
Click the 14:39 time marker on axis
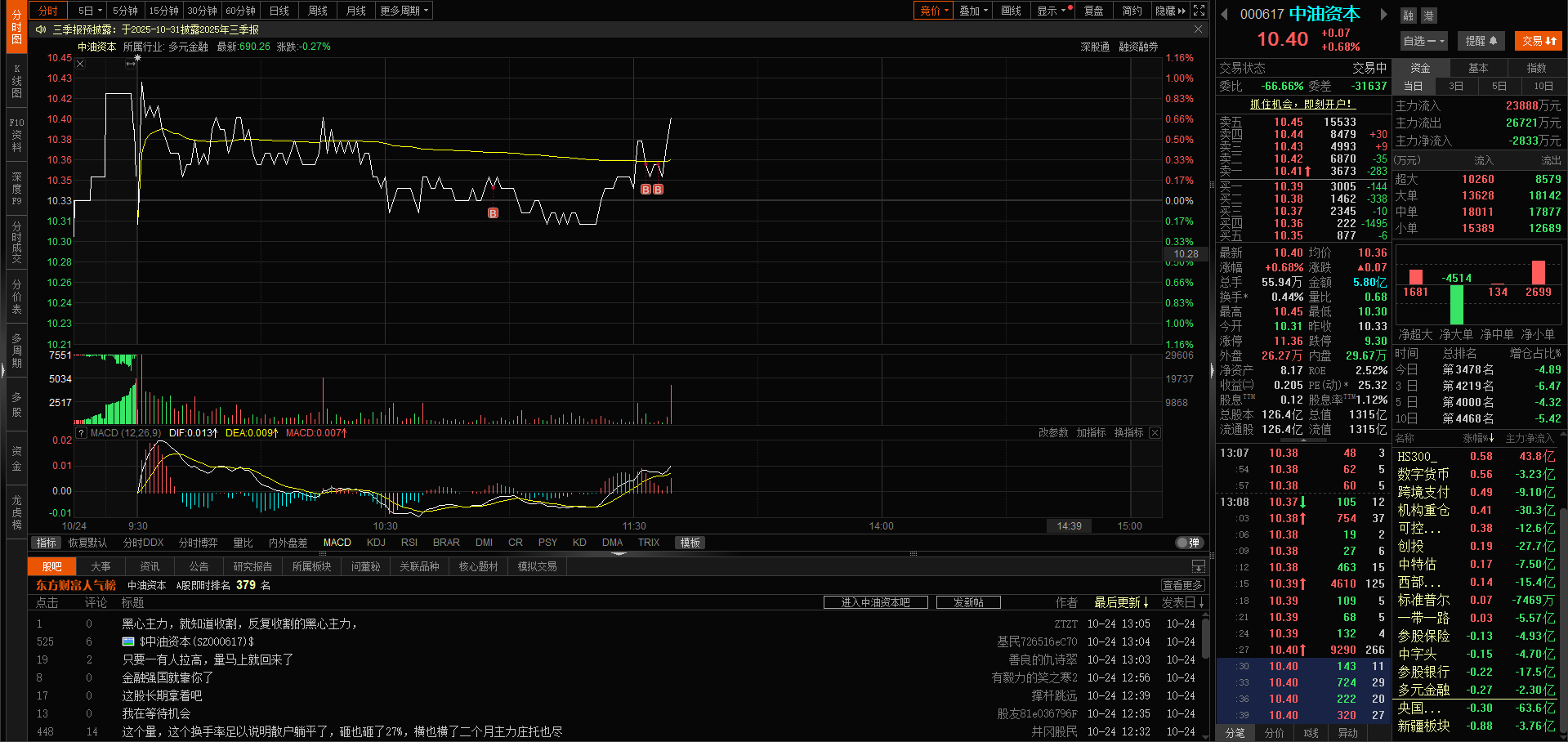coord(1069,526)
